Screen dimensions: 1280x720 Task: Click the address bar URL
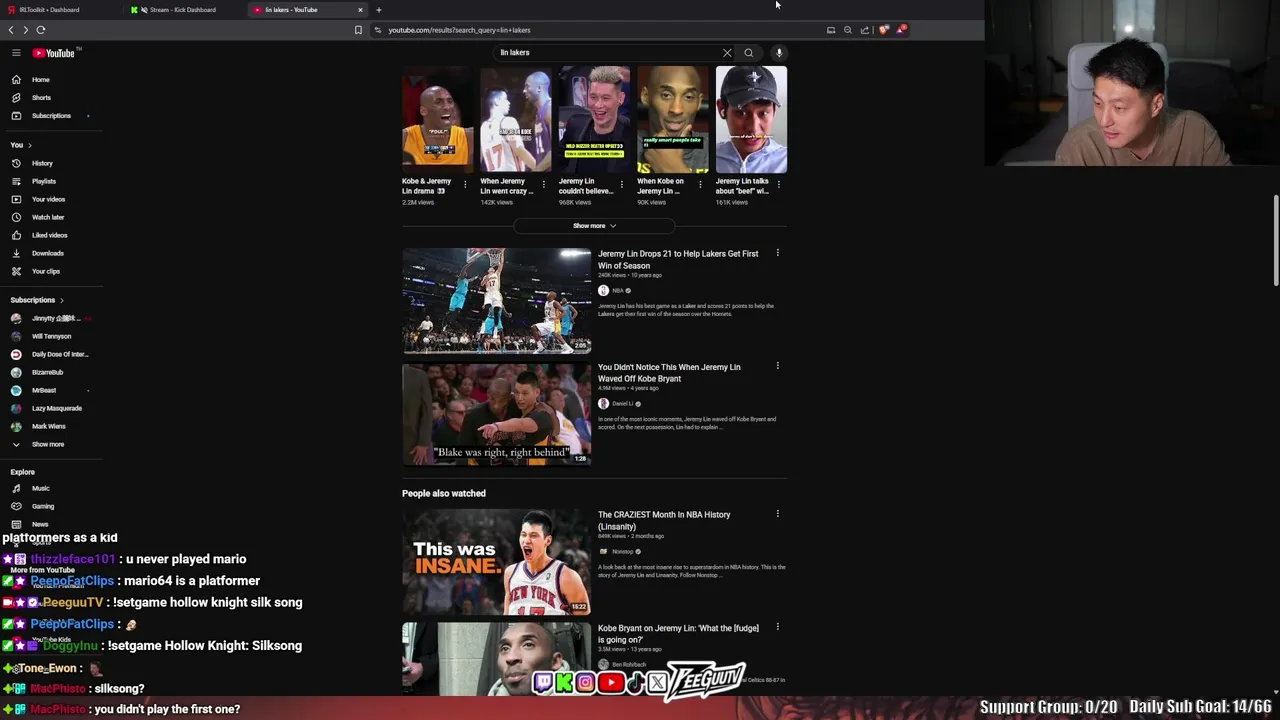[459, 30]
